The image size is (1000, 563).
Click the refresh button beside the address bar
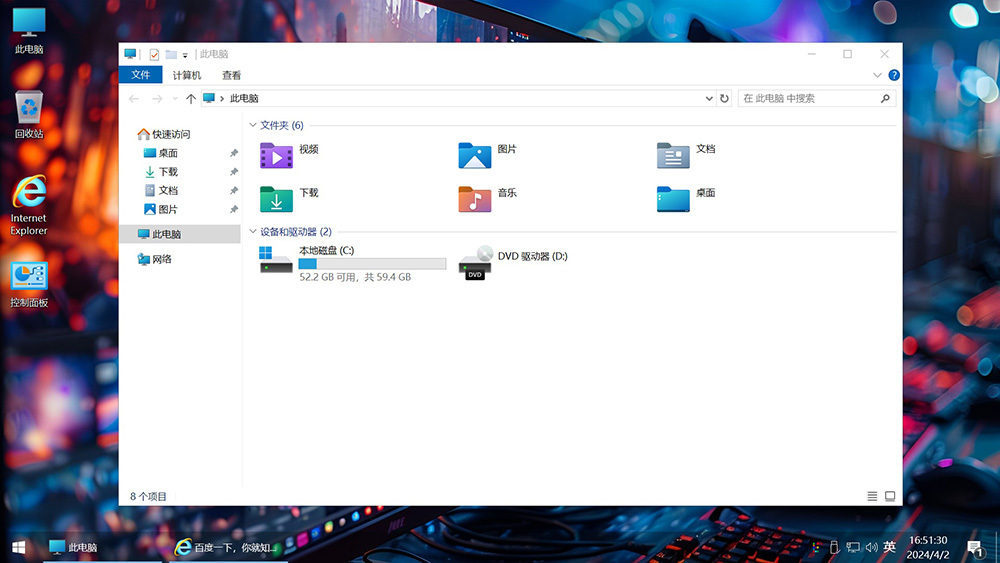coord(725,99)
